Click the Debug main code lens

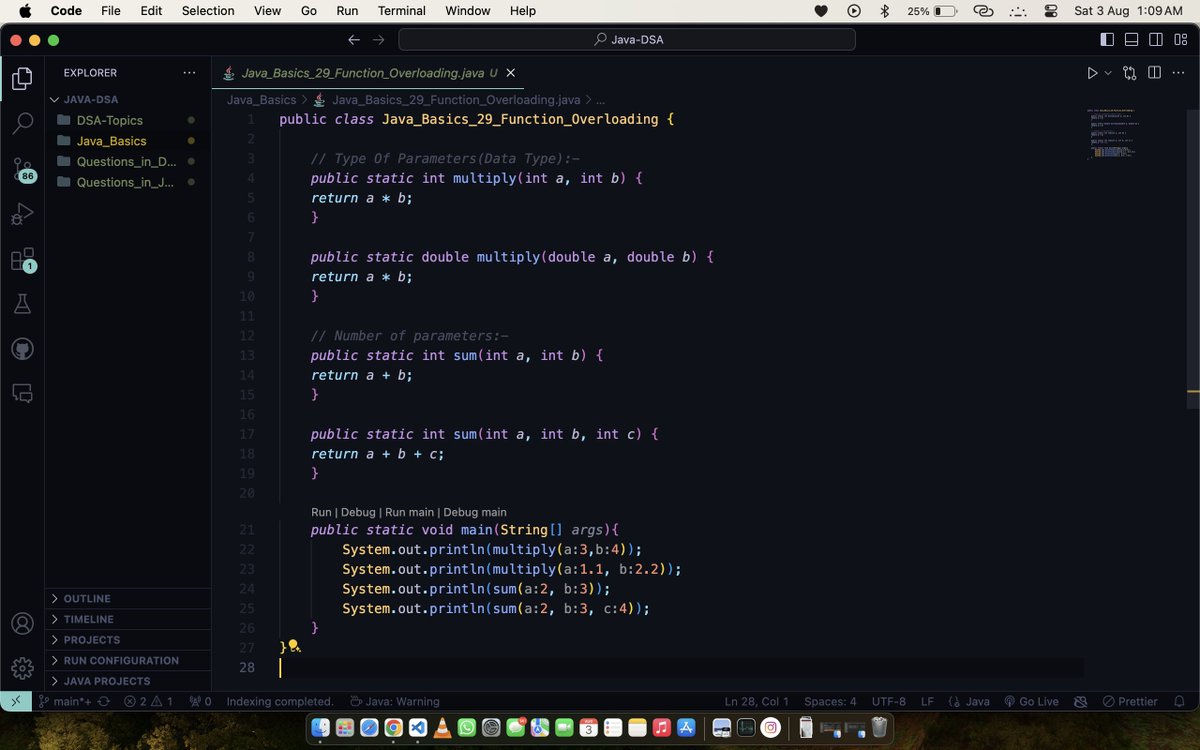click(x=475, y=512)
